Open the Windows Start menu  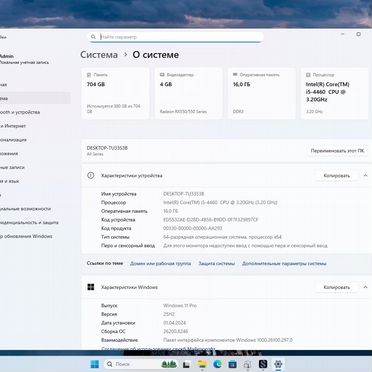point(95,364)
